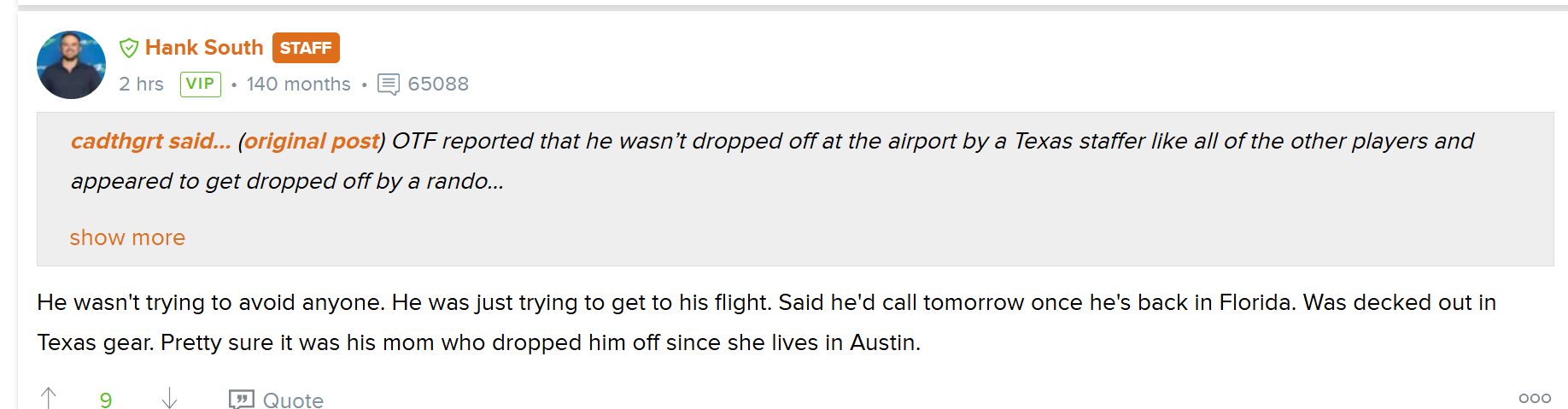Expand quoted text with show more

(x=127, y=237)
